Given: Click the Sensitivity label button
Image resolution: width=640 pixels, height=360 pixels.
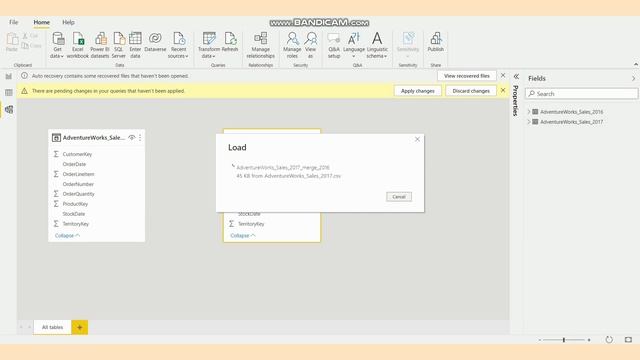Looking at the screenshot, I should coord(408,45).
